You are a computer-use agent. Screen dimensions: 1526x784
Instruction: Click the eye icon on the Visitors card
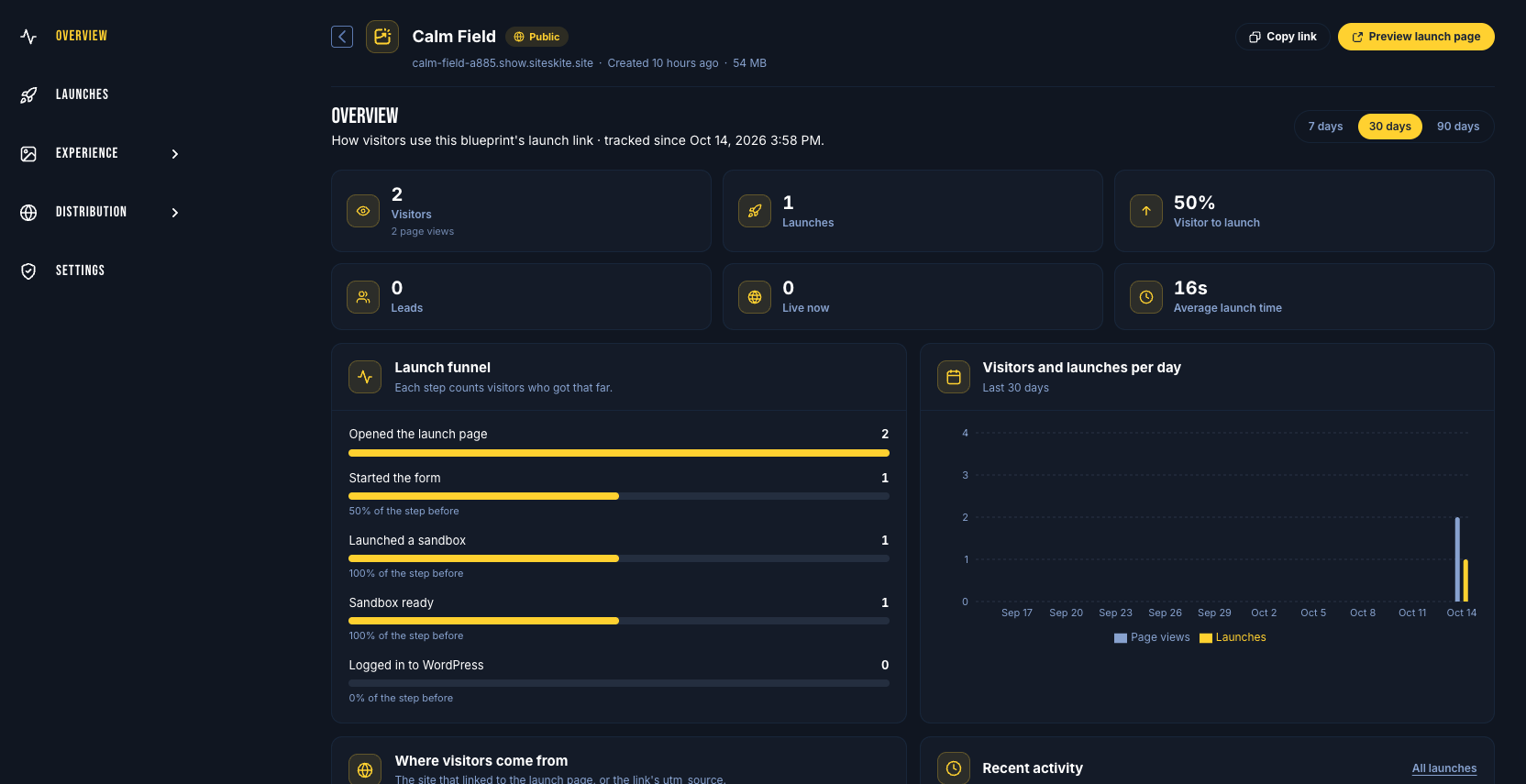363,211
